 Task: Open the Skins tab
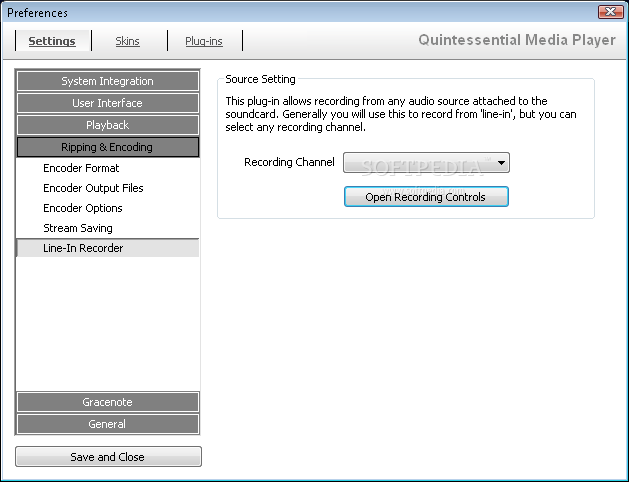(x=128, y=41)
